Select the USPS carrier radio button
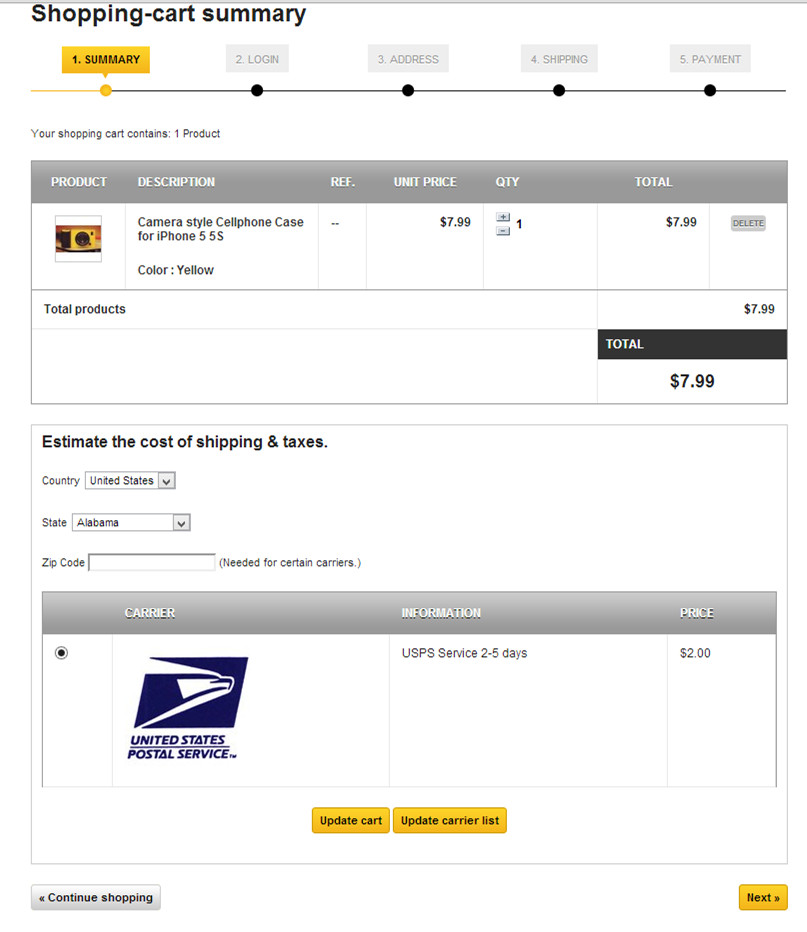 (x=61, y=653)
